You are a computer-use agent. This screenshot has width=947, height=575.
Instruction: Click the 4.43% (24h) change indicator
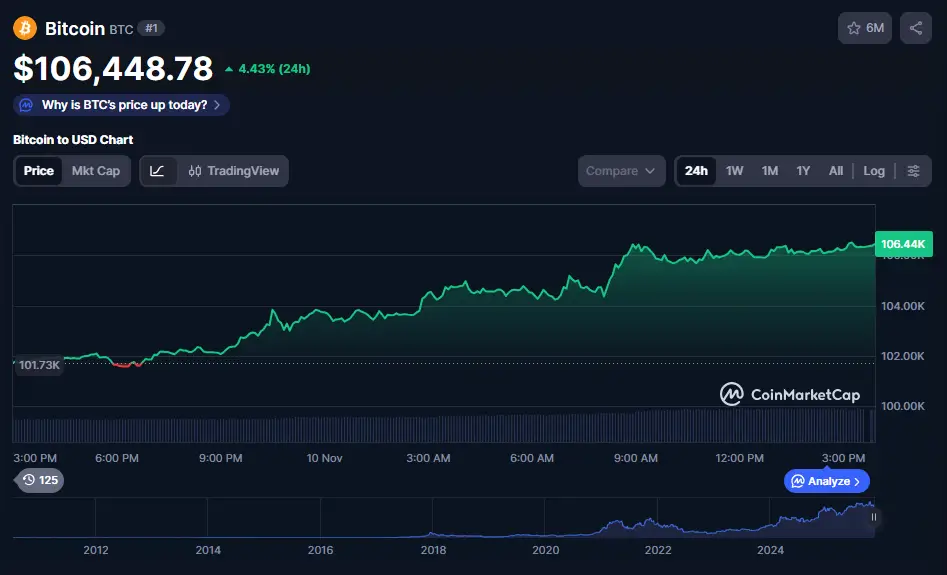tap(268, 69)
